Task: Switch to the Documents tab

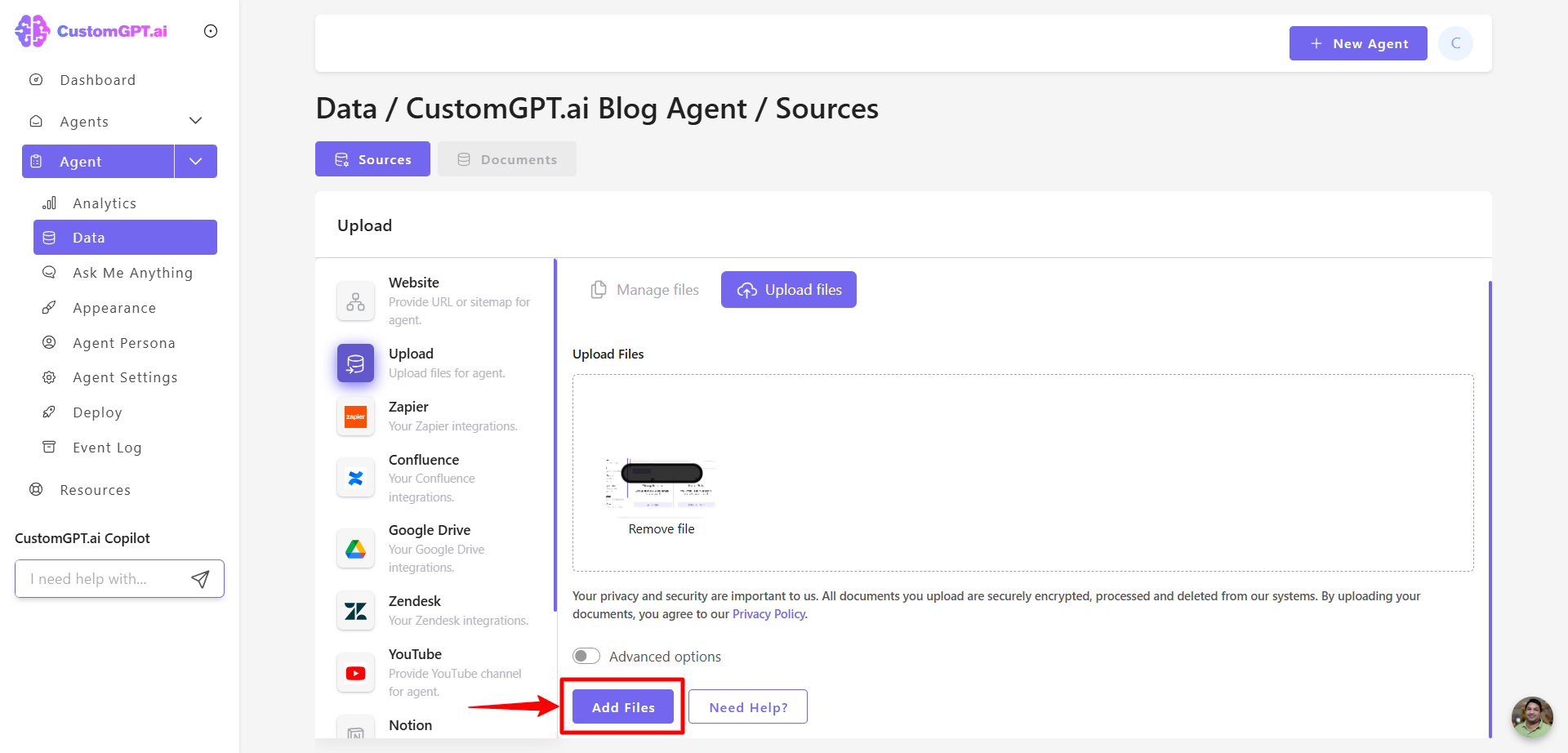Action: [507, 159]
